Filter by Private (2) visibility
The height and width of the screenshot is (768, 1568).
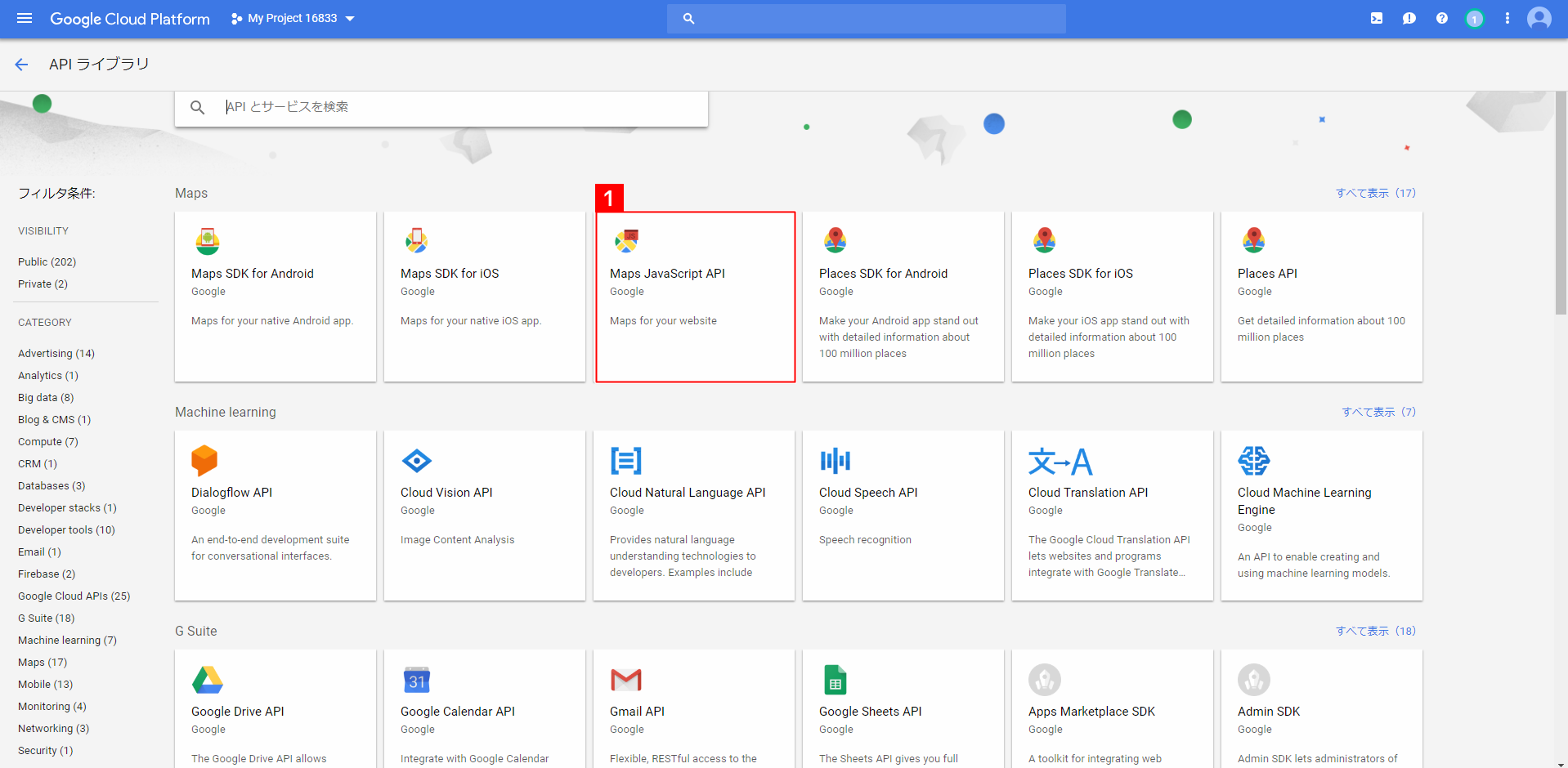point(43,284)
